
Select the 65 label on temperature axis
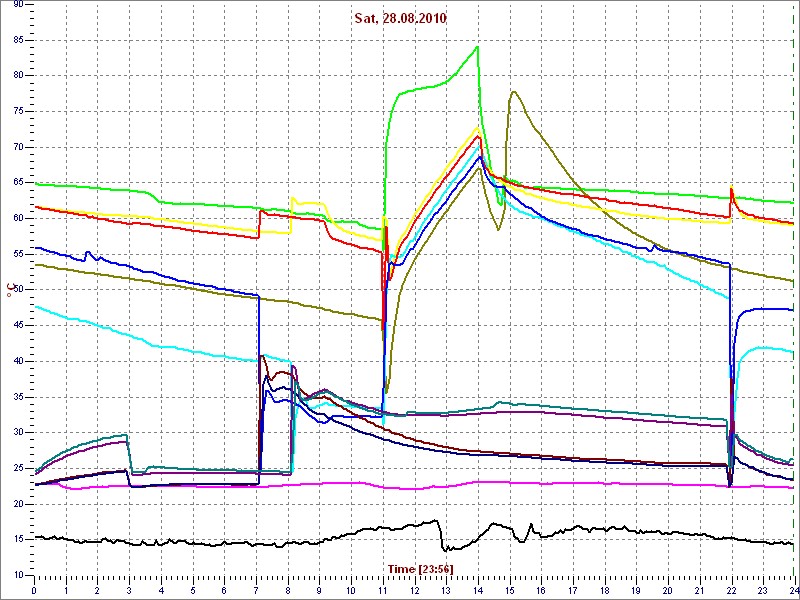point(18,183)
